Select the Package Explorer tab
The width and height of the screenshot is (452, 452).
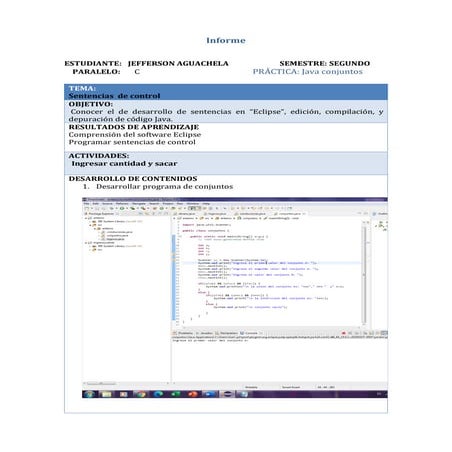tap(99, 214)
